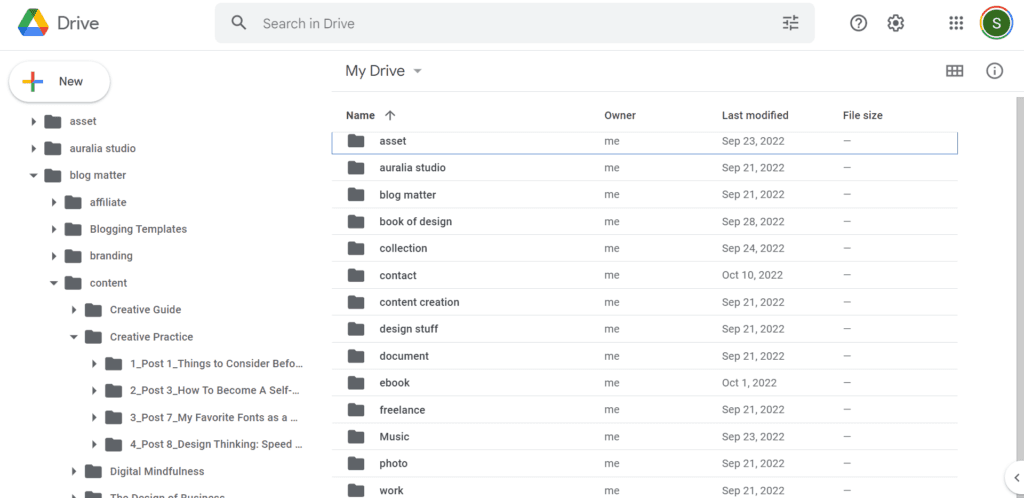1024x498 pixels.
Task: Click the search magnifier icon
Action: pos(239,23)
